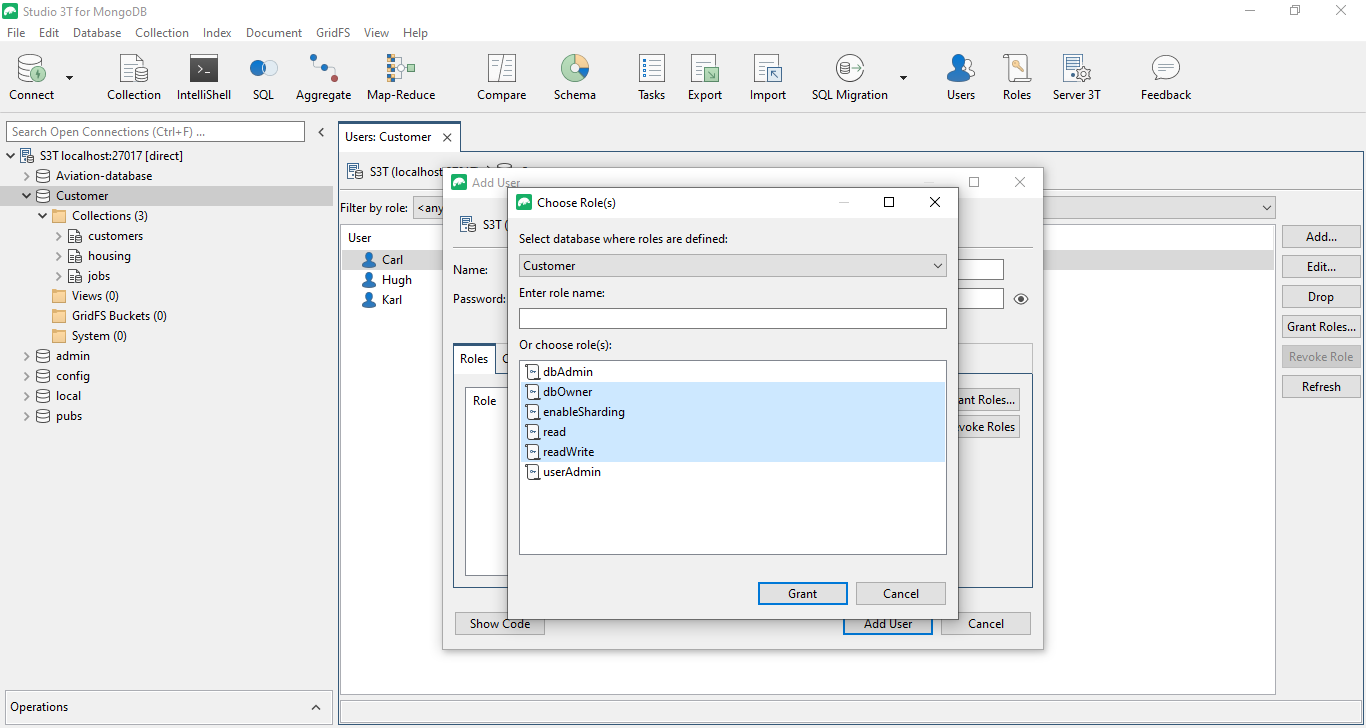
Task: Click the Enter role name field
Action: tap(733, 318)
